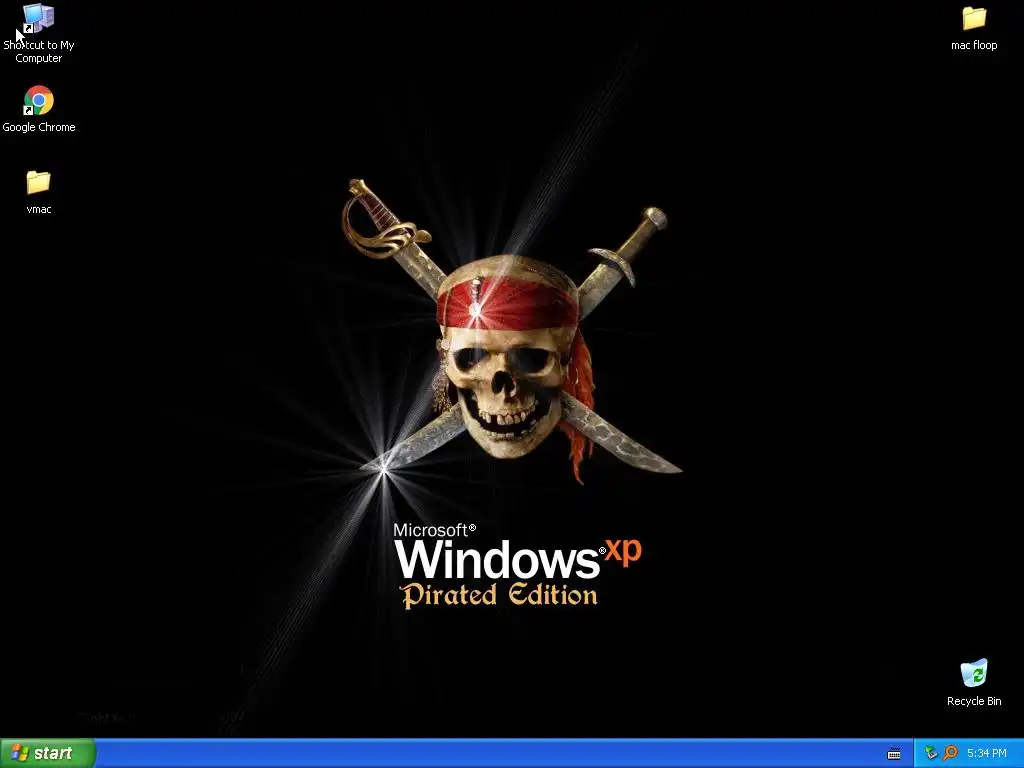The image size is (1024, 768).
Task: Click the 5:34 PM taskbar clock
Action: point(987,753)
